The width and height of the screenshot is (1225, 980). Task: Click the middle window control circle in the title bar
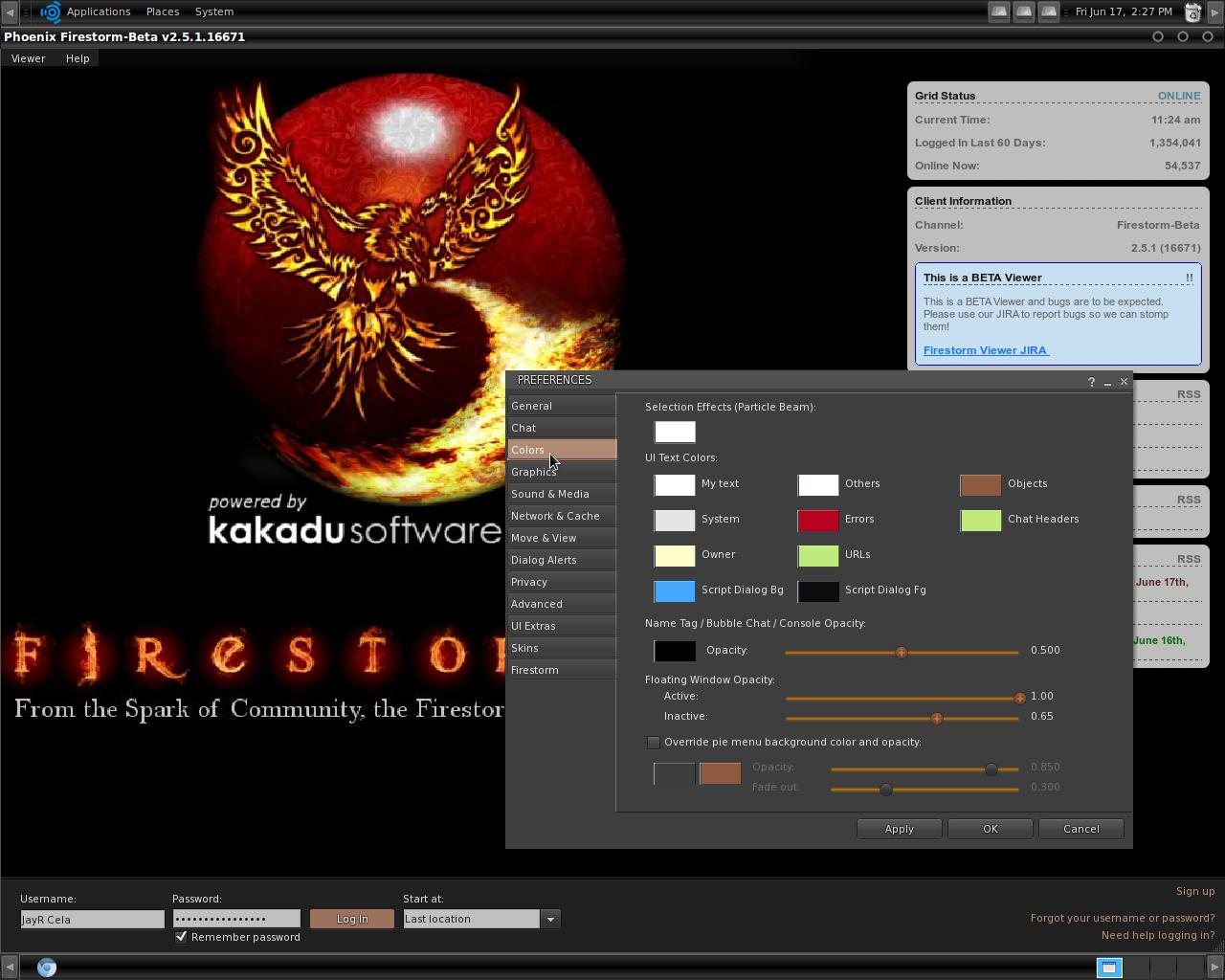coord(1183,36)
